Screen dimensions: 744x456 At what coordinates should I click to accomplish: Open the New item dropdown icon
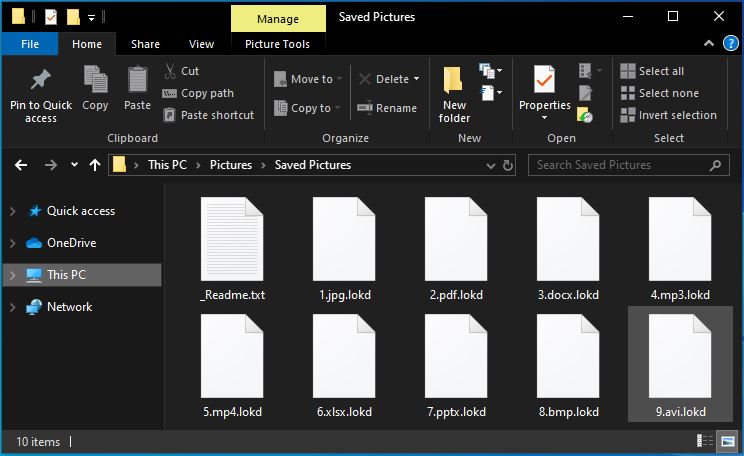490,71
